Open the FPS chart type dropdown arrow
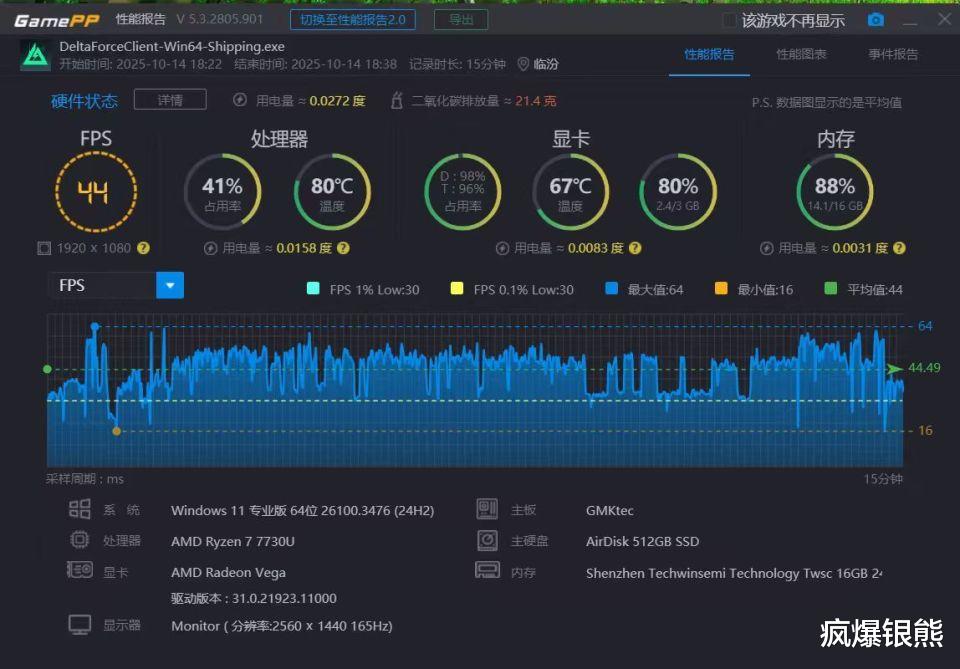 pyautogui.click(x=170, y=285)
